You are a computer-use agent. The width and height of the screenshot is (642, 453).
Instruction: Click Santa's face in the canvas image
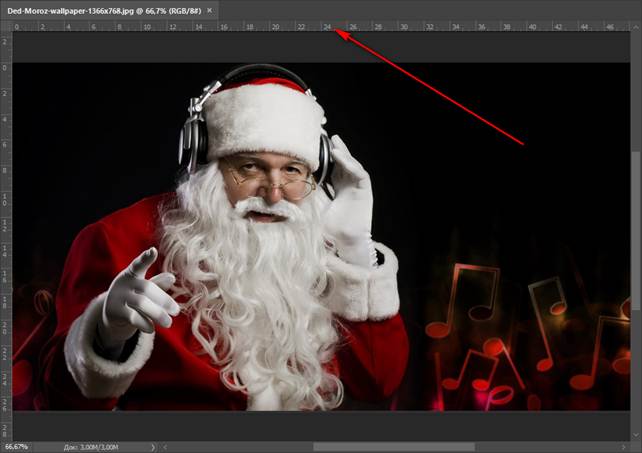pos(268,182)
